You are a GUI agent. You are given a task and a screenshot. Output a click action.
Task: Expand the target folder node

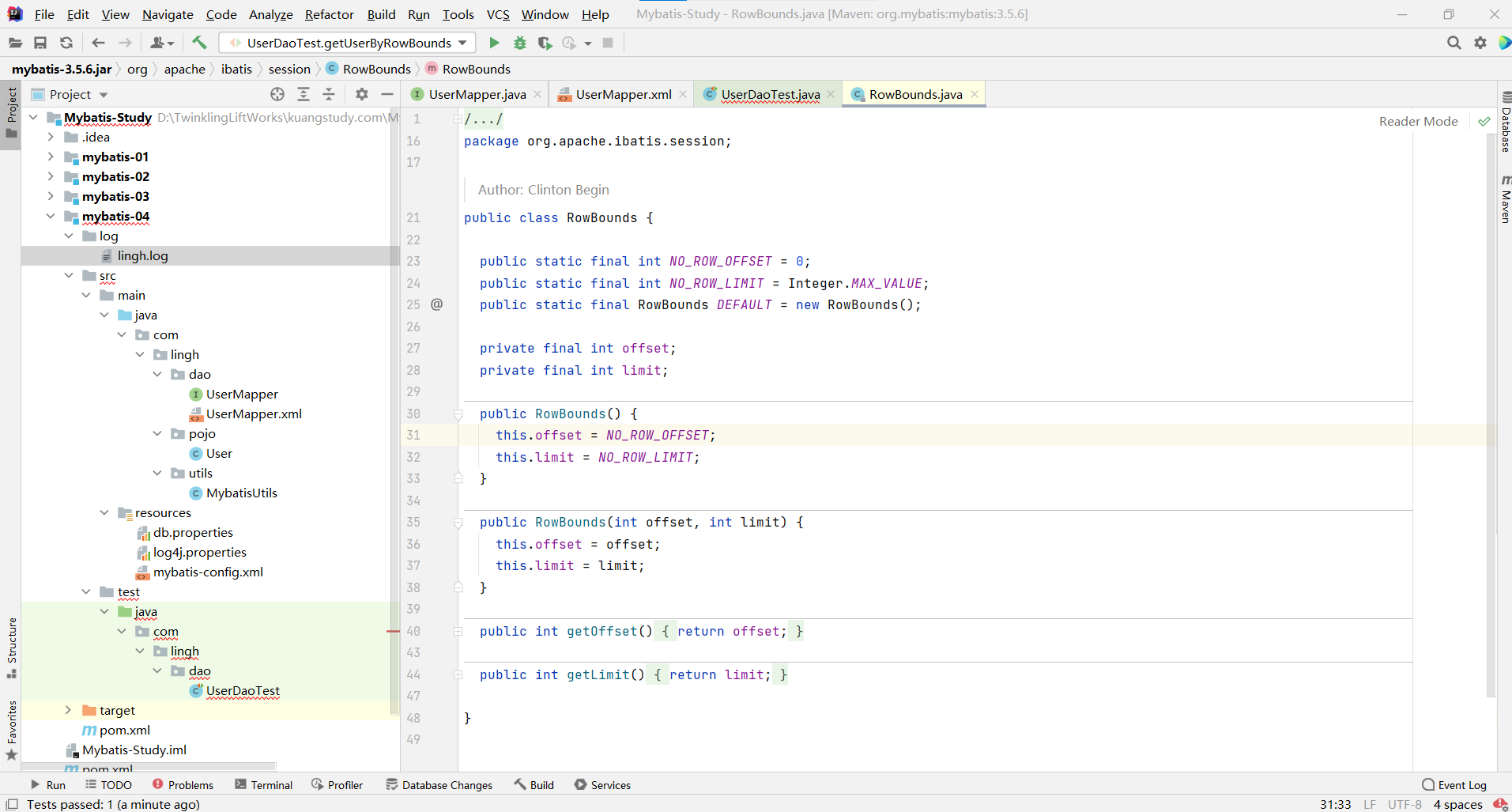pyautogui.click(x=69, y=710)
